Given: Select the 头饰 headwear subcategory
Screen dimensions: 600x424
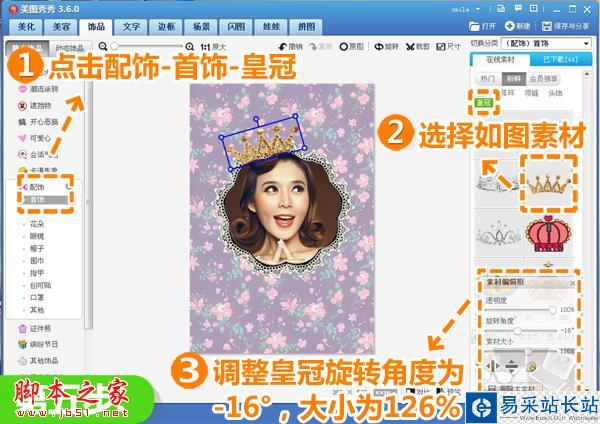Looking at the screenshot, I should click(555, 93).
